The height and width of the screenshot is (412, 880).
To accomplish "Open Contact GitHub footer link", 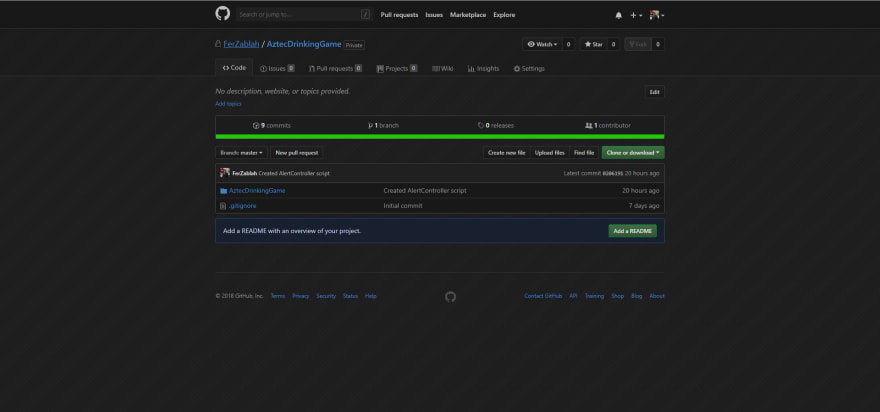I will point(543,296).
